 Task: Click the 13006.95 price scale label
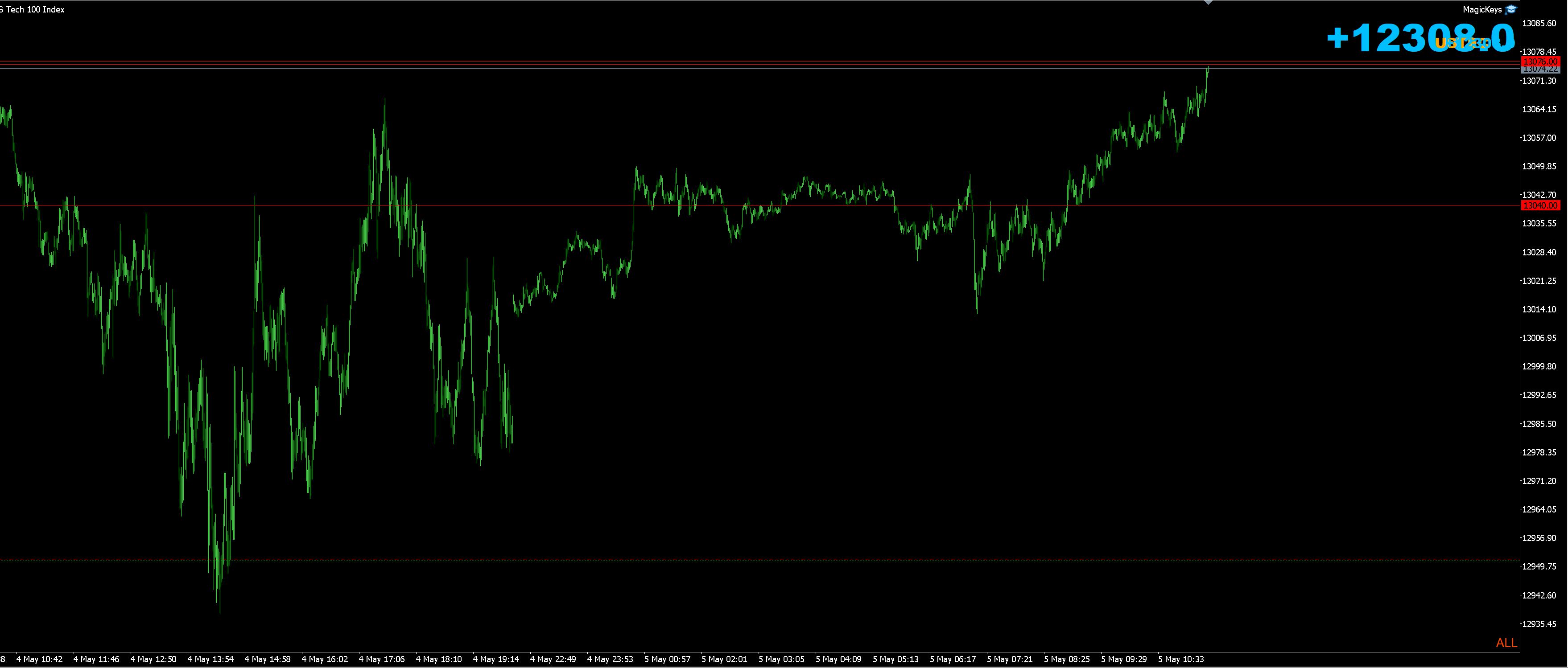(1539, 338)
